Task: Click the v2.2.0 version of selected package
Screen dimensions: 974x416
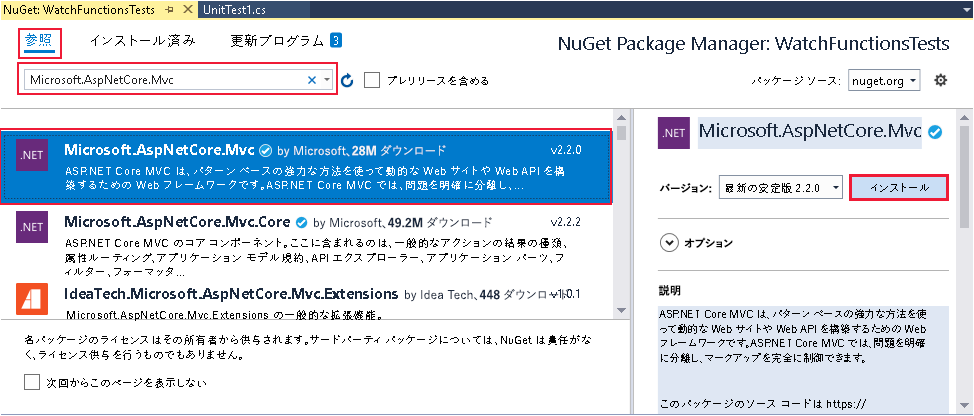Action: pos(565,150)
